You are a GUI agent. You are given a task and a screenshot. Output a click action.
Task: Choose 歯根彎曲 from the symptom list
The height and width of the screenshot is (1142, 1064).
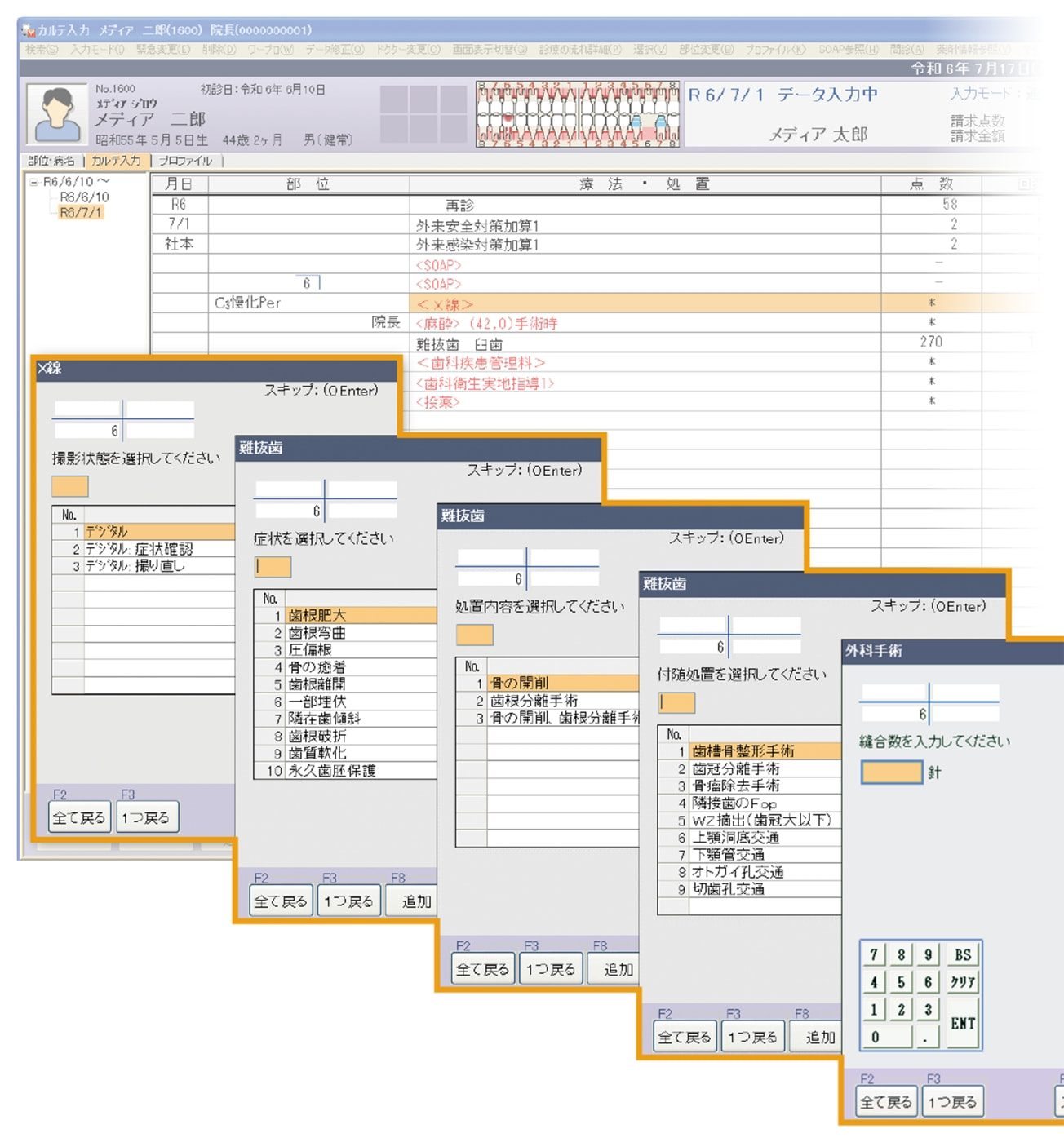point(317,633)
